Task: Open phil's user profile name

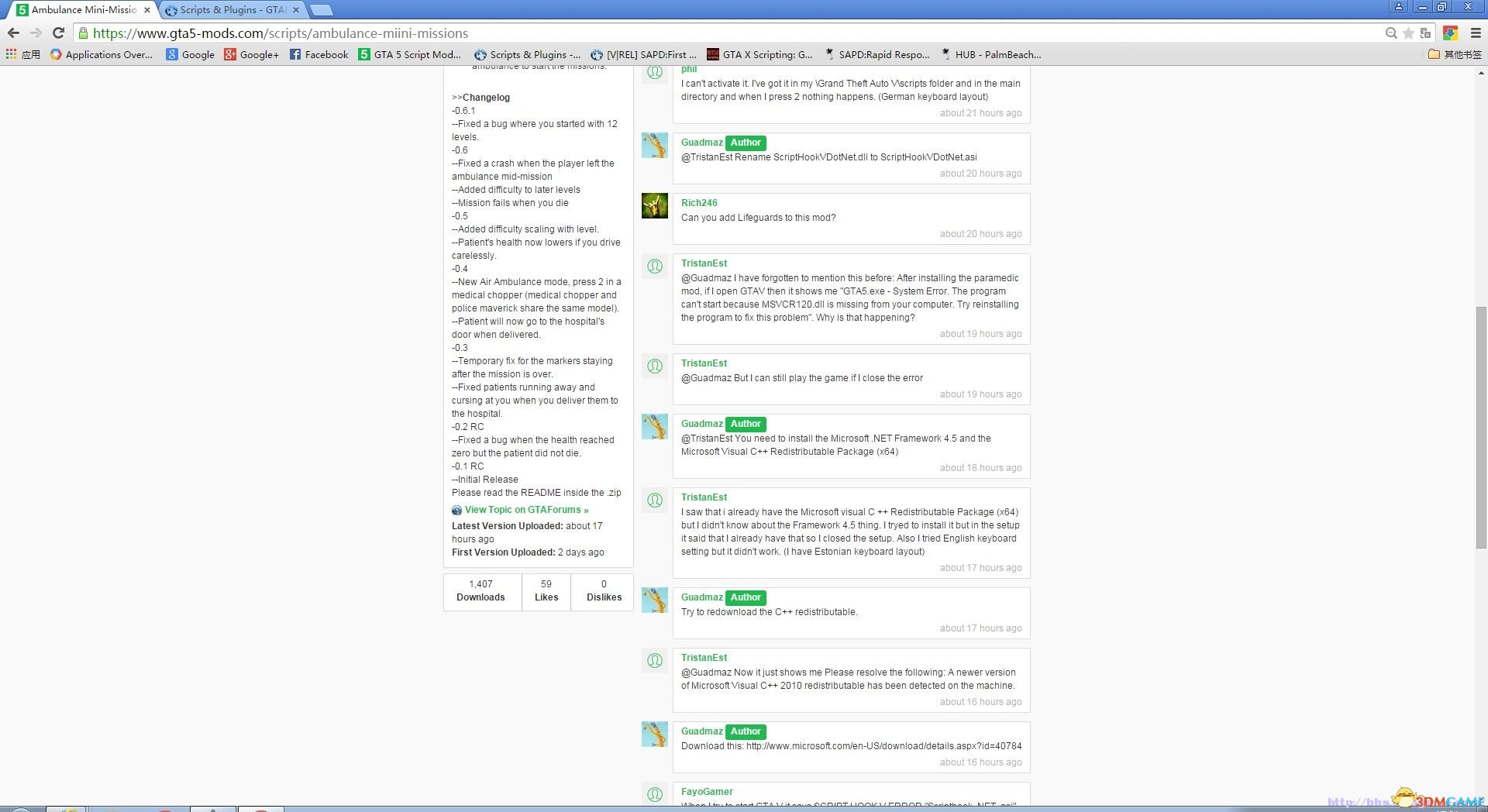Action: click(x=689, y=70)
